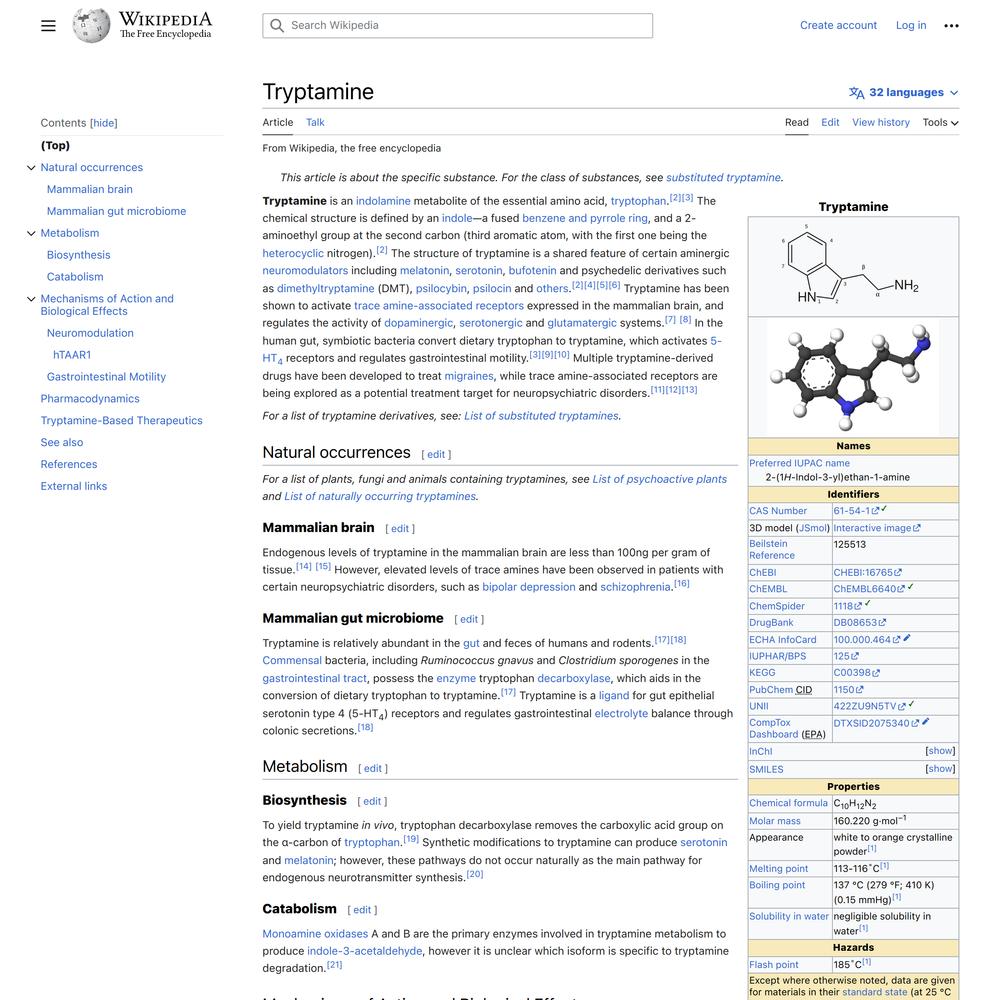Screen dimensions: 1000x1000
Task: Click the search magnifier icon
Action: click(x=277, y=26)
